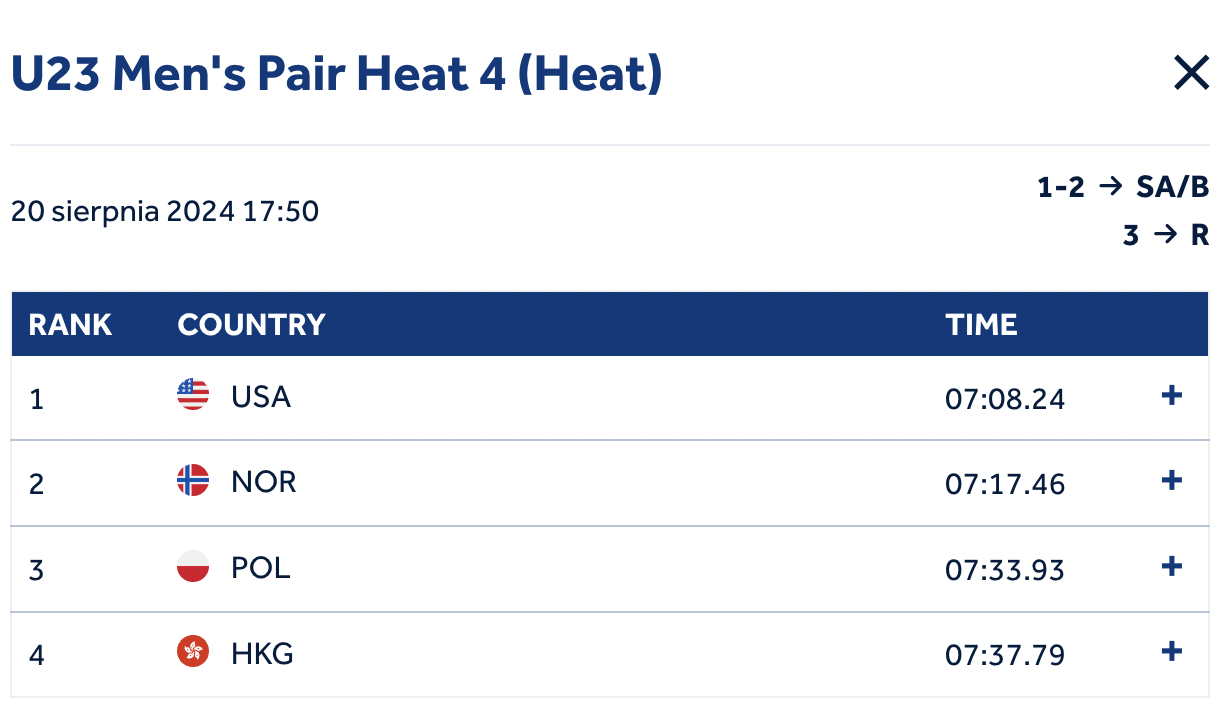
Task: Expand USA crew details with plus icon
Action: pos(1171,396)
